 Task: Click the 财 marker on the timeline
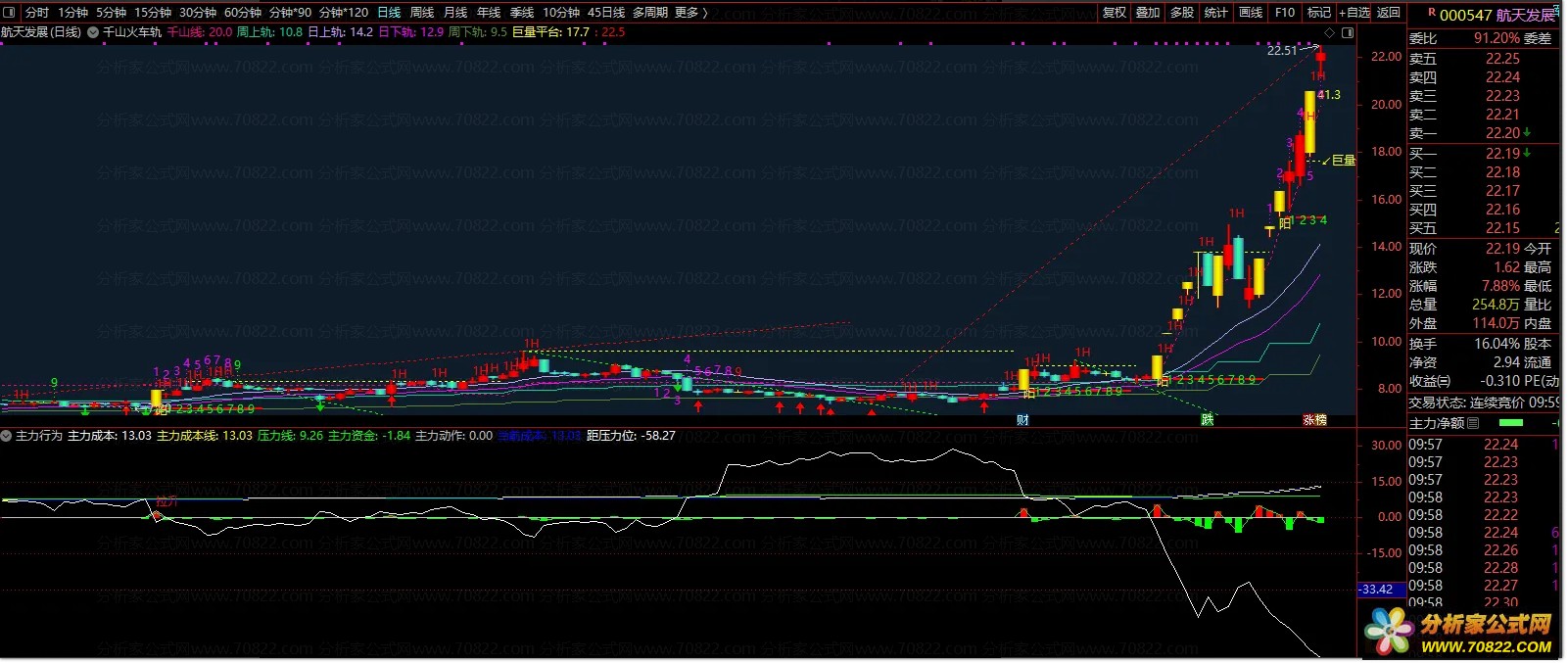[x=1022, y=420]
